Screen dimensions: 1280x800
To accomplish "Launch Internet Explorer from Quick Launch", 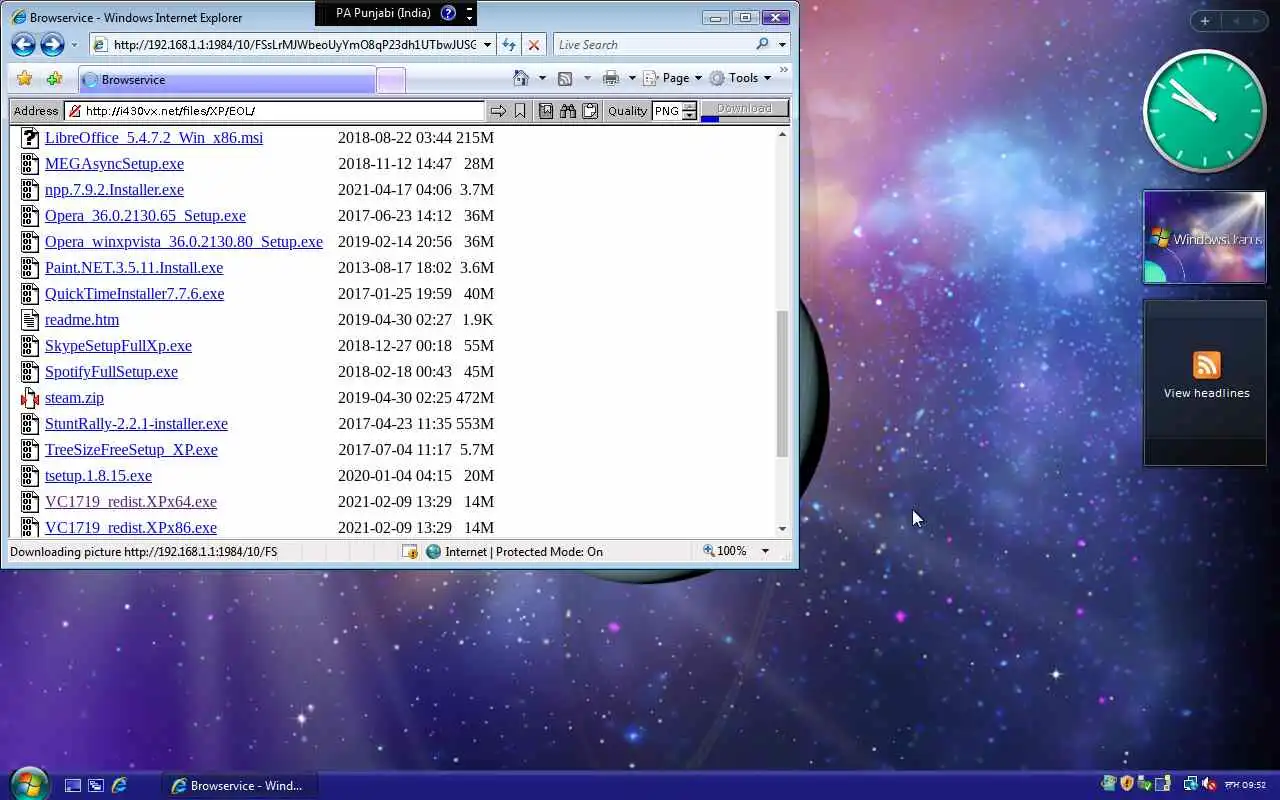I will tap(119, 786).
